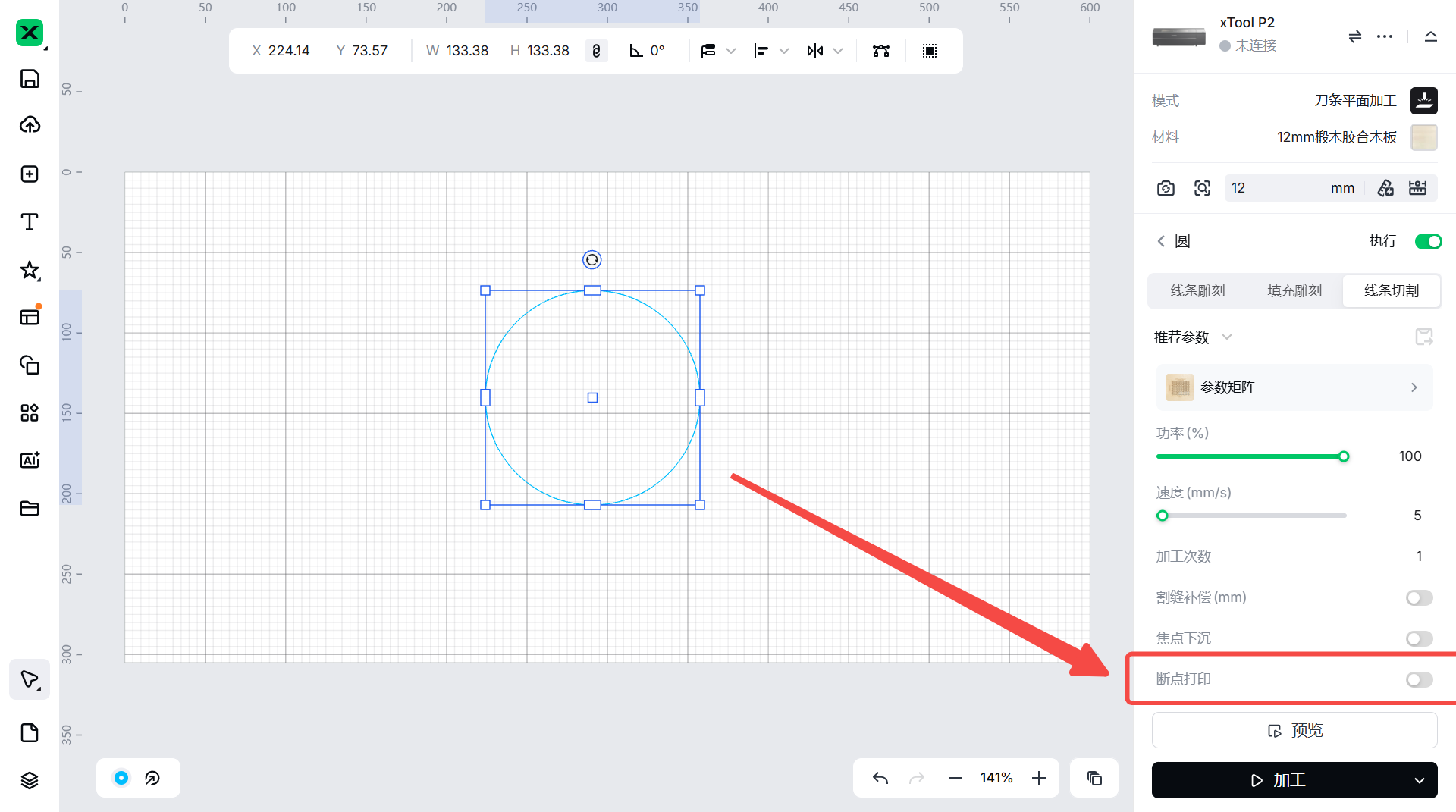The height and width of the screenshot is (812, 1456).
Task: Click the 预览 preview button
Action: pyautogui.click(x=1294, y=731)
